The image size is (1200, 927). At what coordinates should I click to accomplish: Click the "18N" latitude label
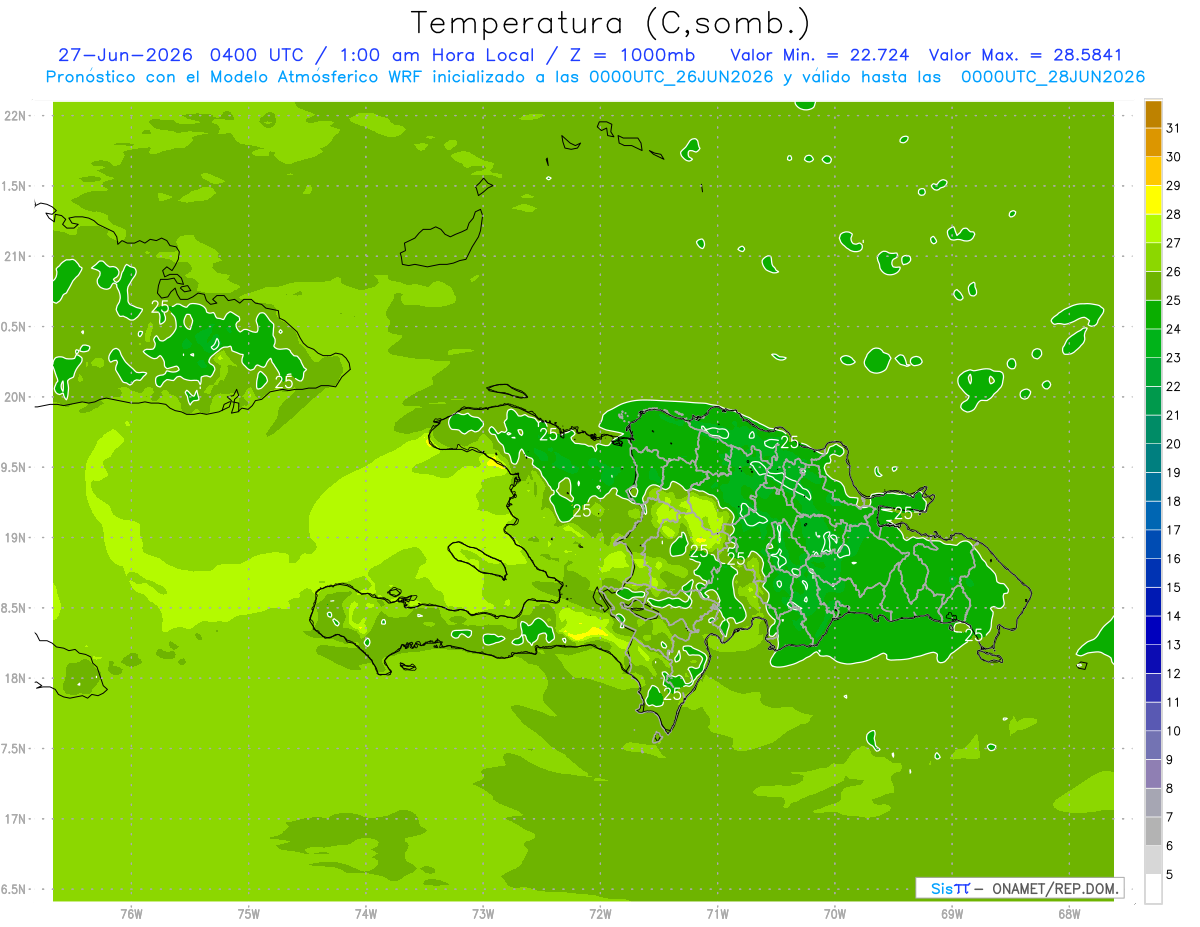tap(15, 678)
